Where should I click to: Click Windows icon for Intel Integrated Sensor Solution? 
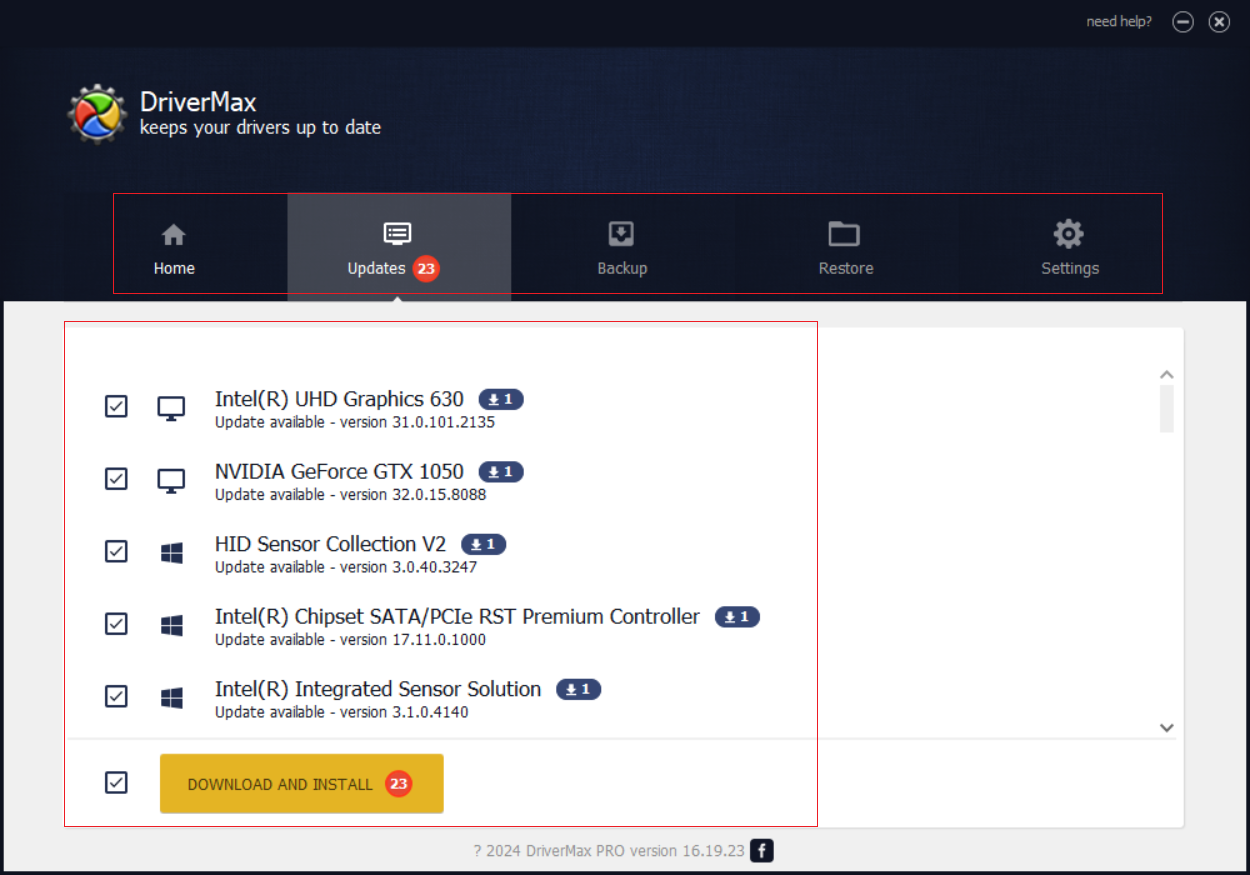[x=172, y=698]
